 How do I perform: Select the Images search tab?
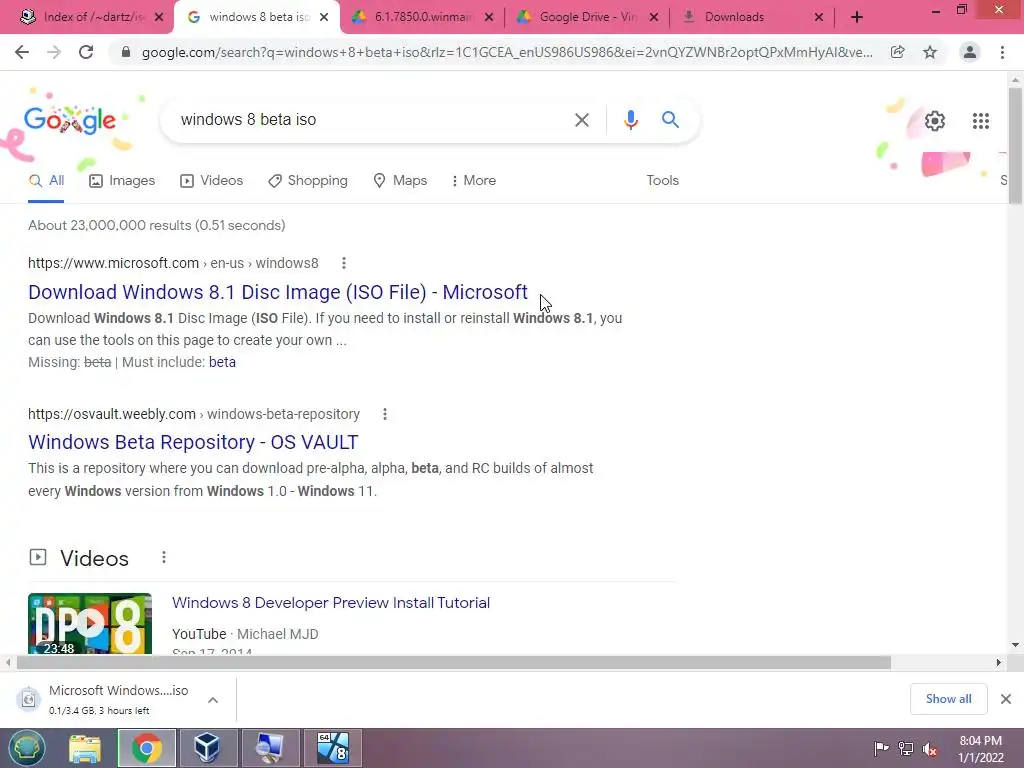tap(122, 180)
